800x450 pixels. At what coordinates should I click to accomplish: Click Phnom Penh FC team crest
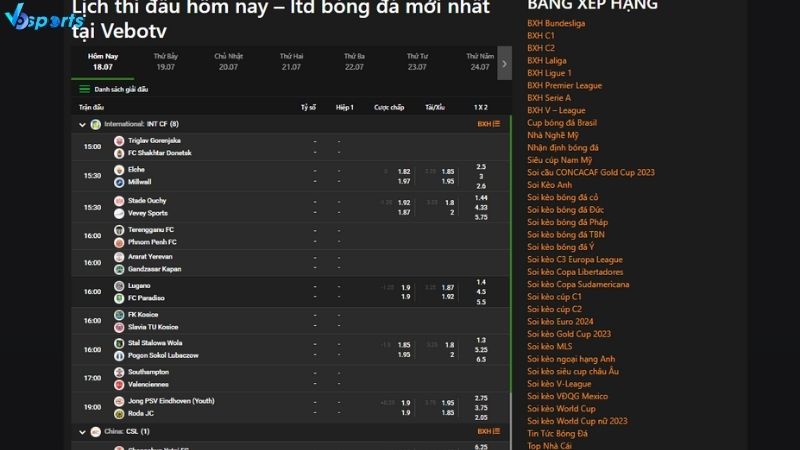click(x=119, y=242)
